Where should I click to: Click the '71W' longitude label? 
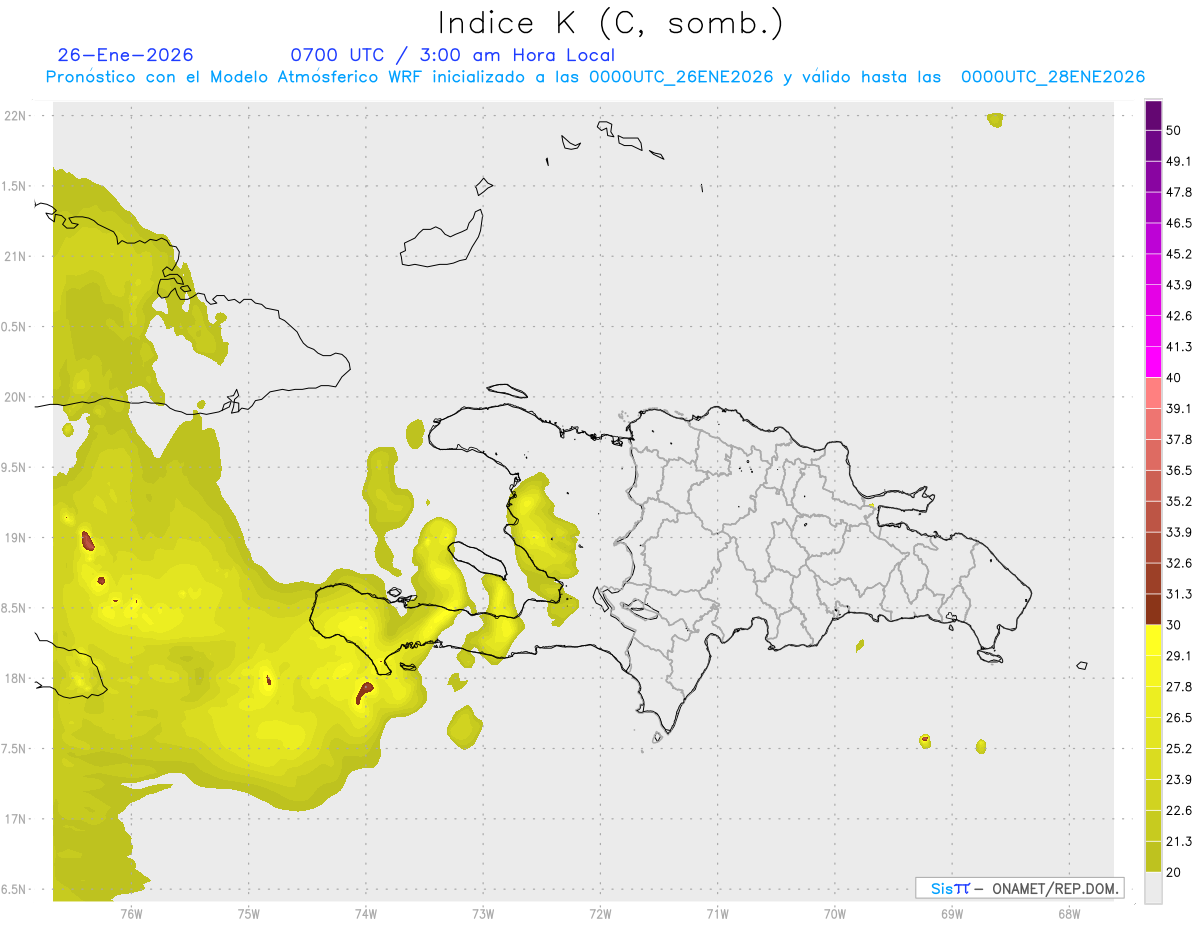tap(717, 913)
